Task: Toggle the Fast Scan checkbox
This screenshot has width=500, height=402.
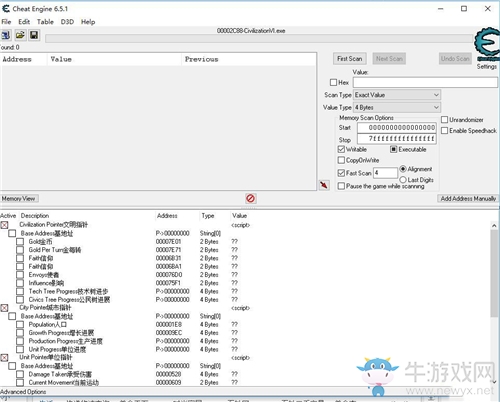Action: coord(341,173)
